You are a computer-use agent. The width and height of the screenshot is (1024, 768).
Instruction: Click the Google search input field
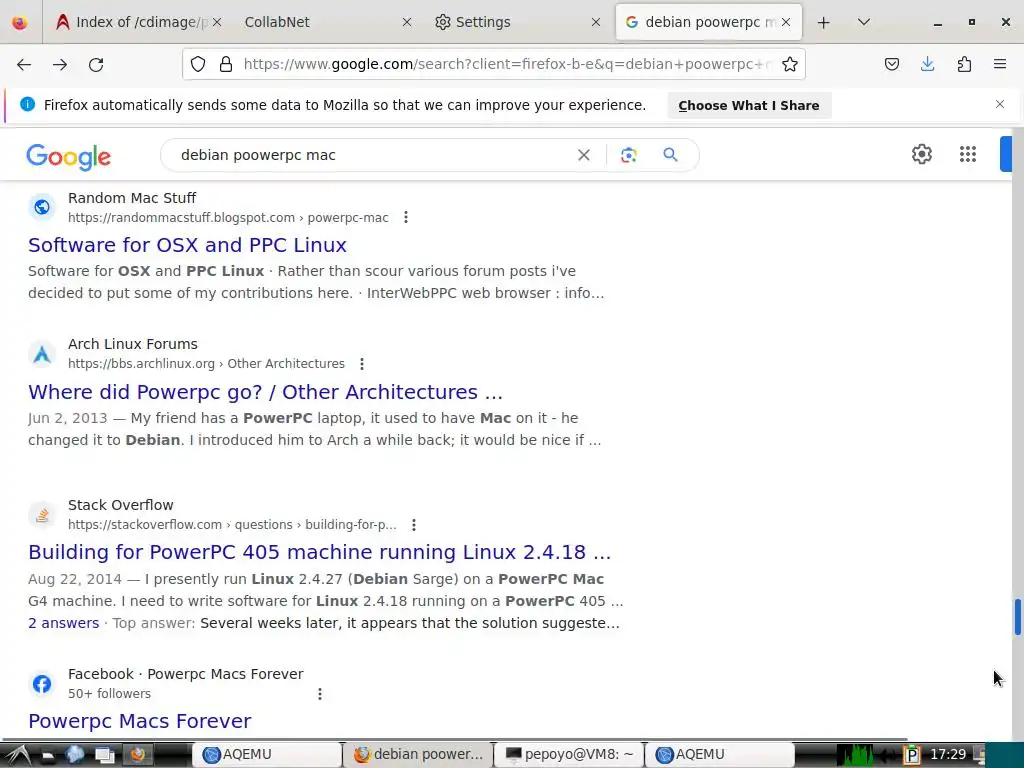pyautogui.click(x=372, y=155)
